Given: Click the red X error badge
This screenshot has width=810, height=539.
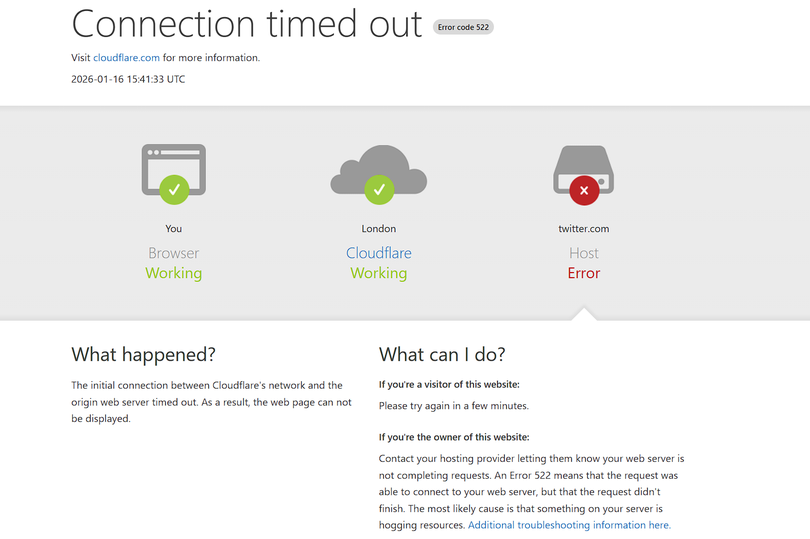Looking at the screenshot, I should [584, 188].
